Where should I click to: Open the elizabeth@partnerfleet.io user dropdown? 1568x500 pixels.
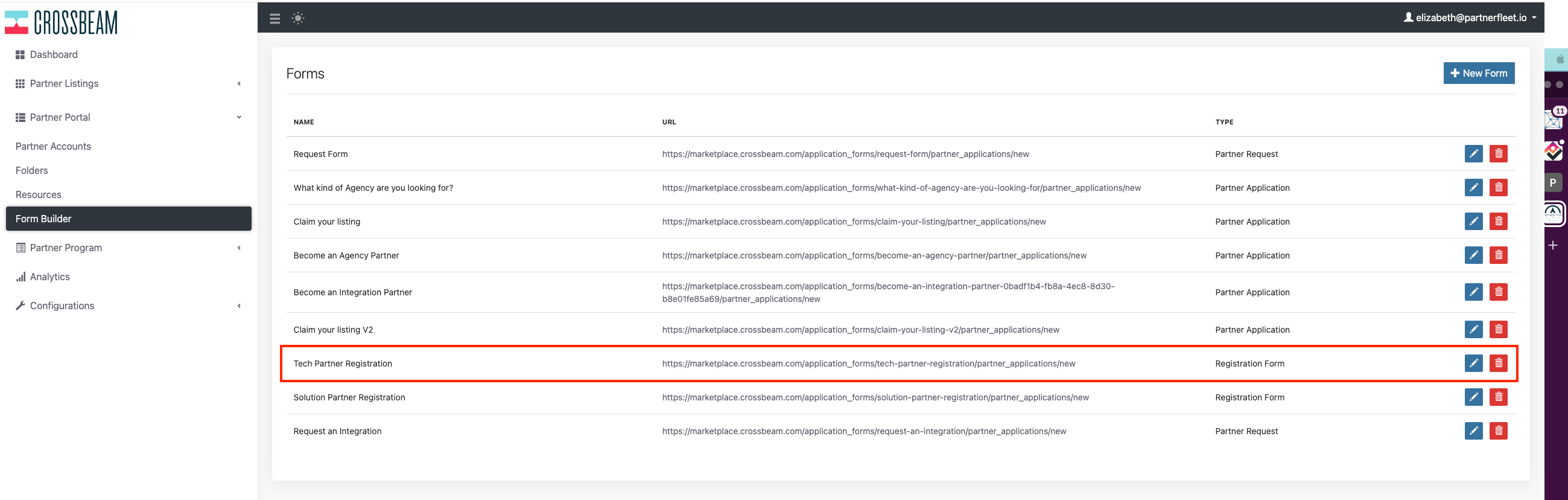coord(1470,18)
